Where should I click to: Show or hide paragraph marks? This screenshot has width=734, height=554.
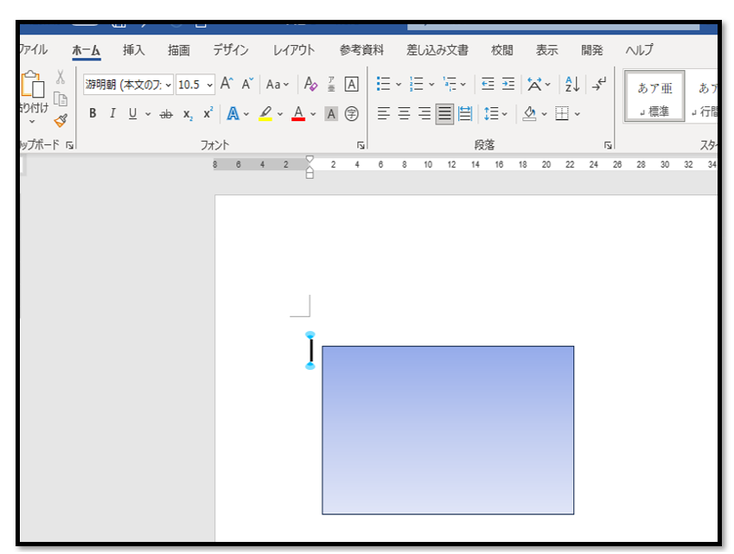599,84
